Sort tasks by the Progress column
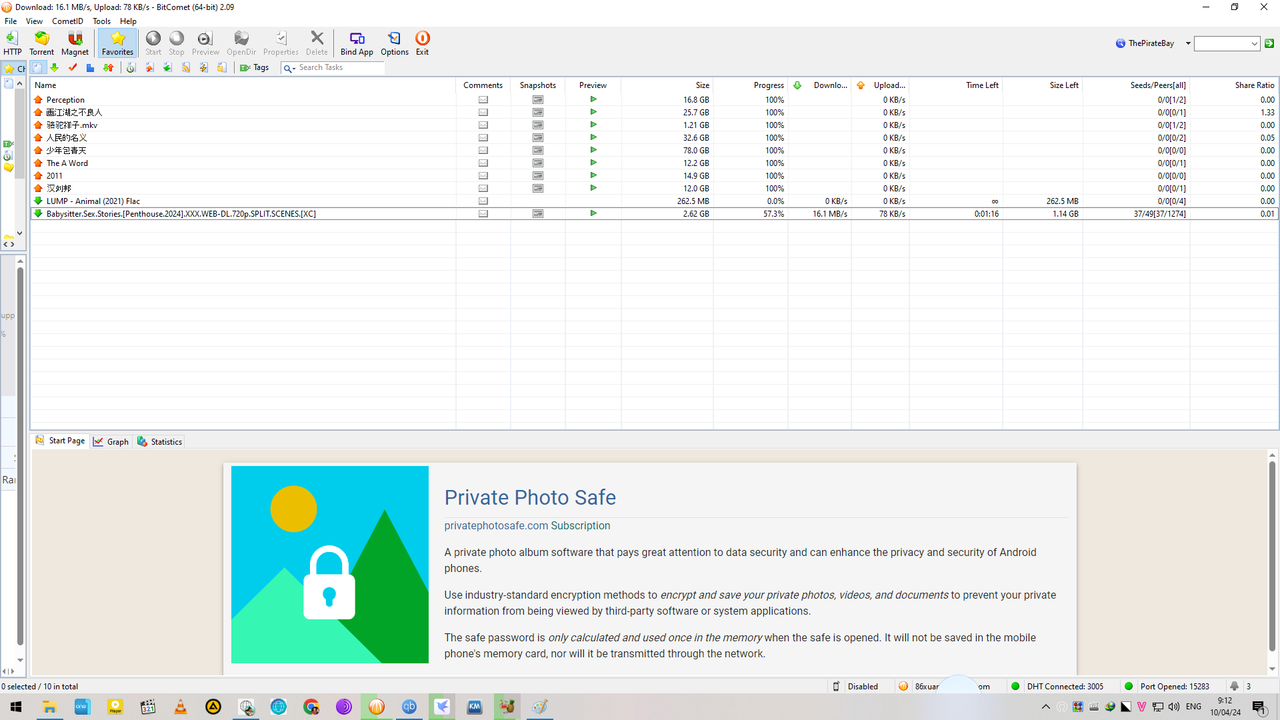Viewport: 1280px width, 720px height. (x=751, y=85)
